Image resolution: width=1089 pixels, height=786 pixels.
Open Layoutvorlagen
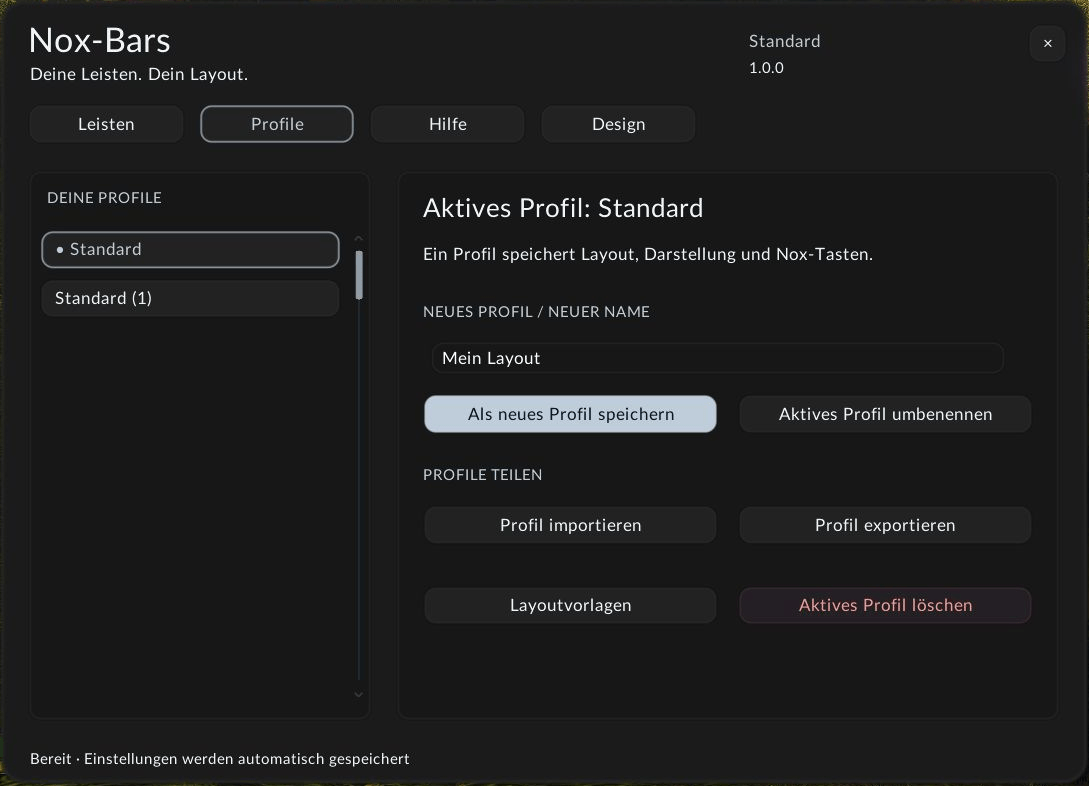pyautogui.click(x=570, y=605)
